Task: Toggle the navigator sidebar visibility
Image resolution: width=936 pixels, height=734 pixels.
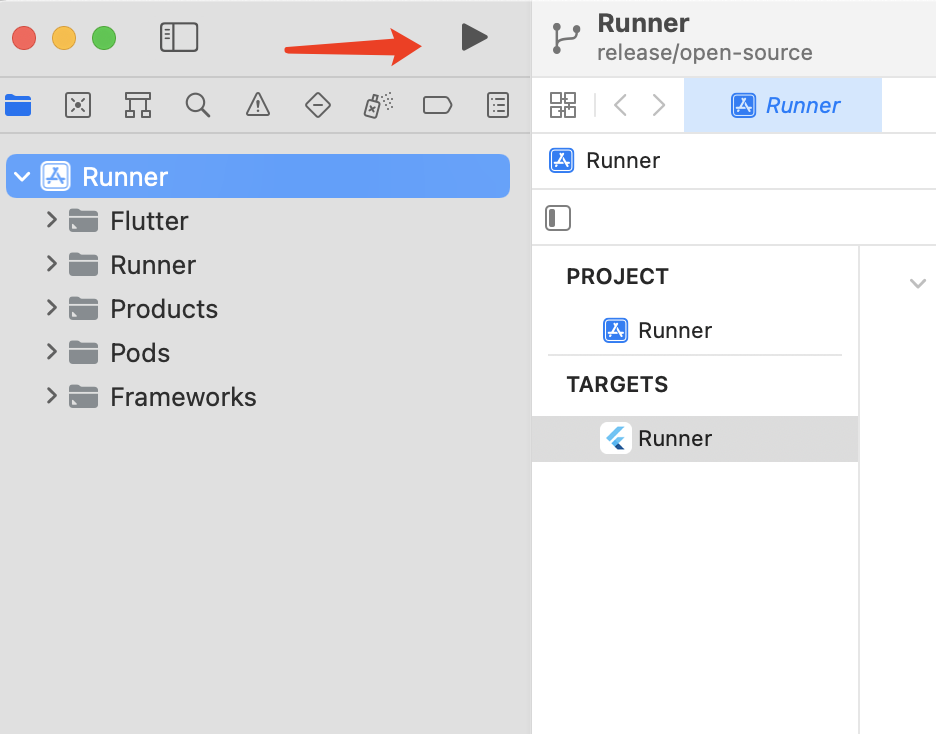Action: (x=179, y=37)
